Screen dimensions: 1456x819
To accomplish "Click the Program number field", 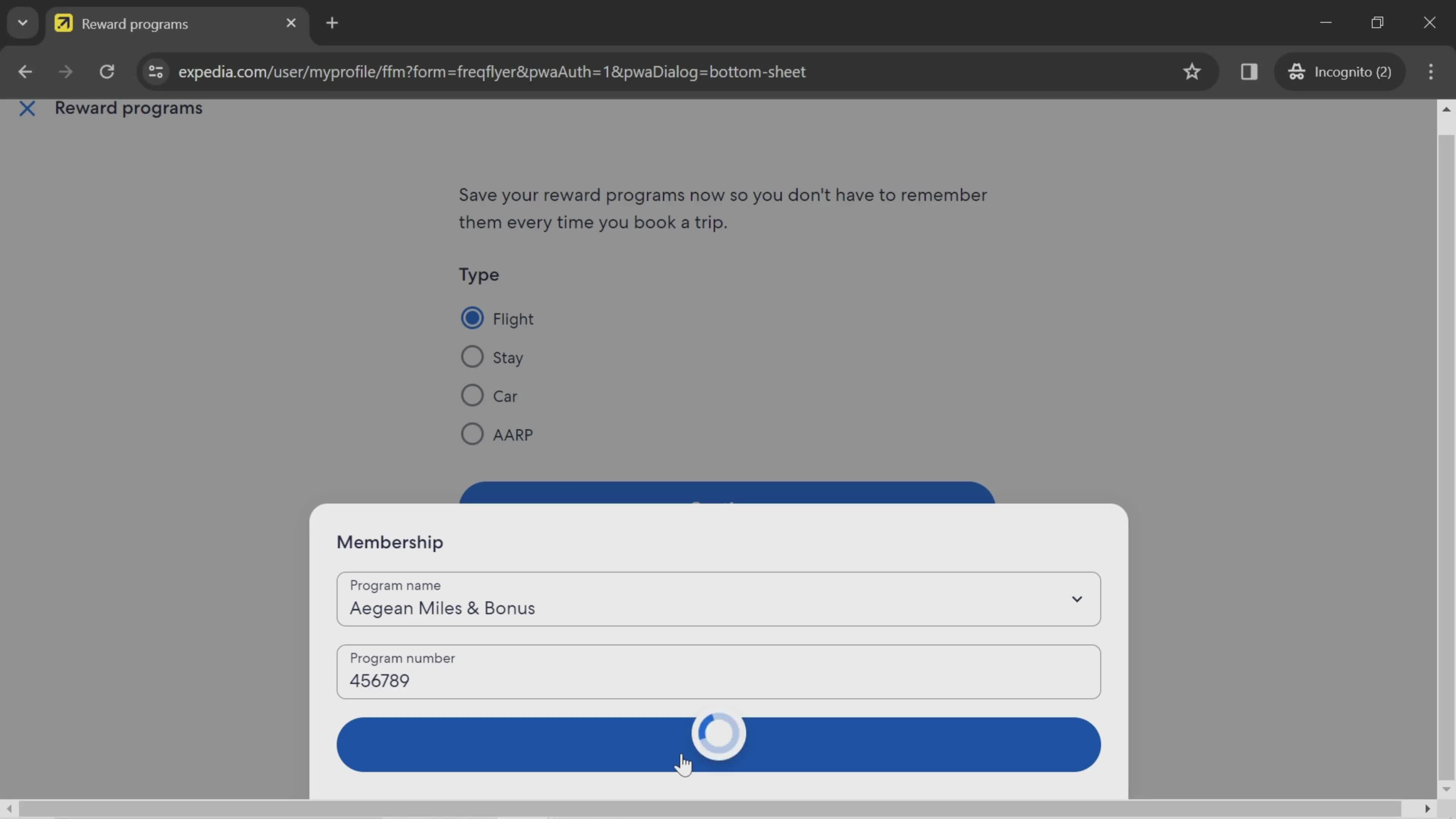I will click(719, 672).
